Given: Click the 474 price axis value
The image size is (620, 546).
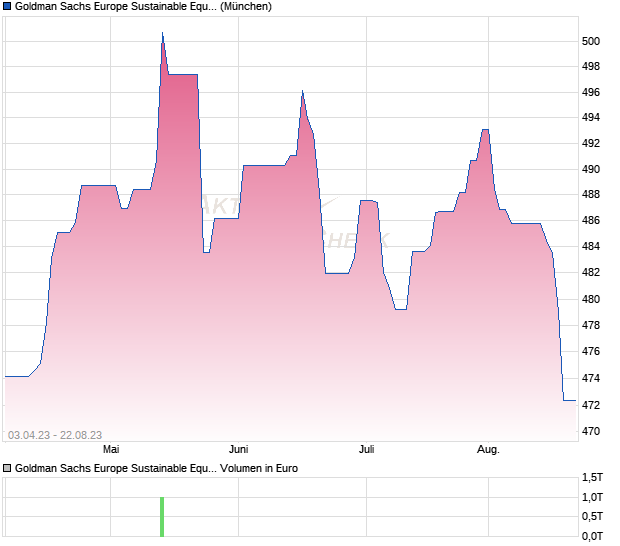Looking at the screenshot, I should 591,378.
